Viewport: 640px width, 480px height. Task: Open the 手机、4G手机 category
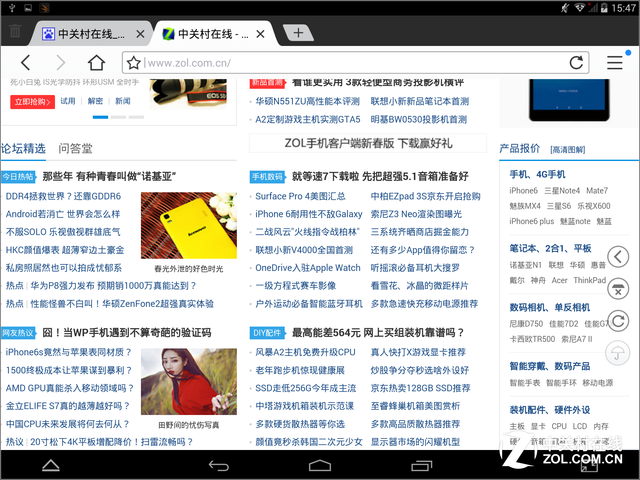[x=537, y=174]
